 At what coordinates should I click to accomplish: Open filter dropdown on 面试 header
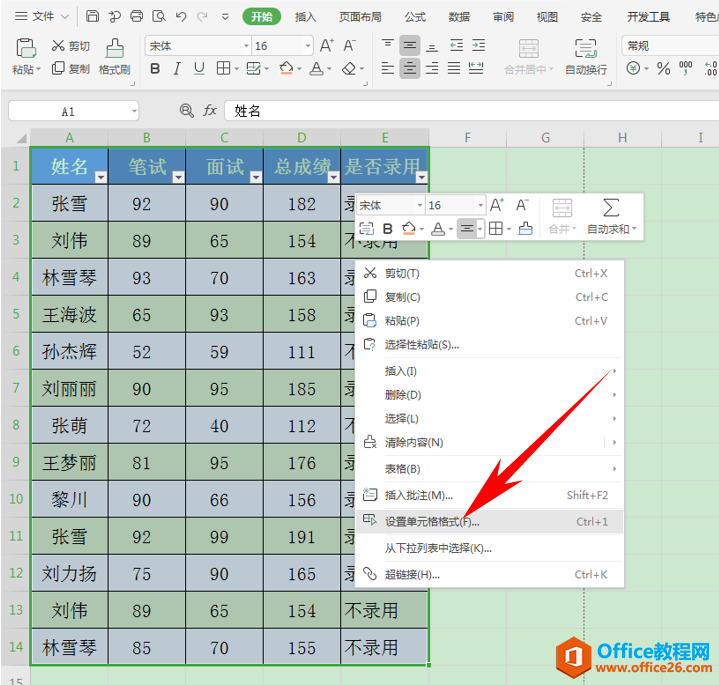coord(255,177)
